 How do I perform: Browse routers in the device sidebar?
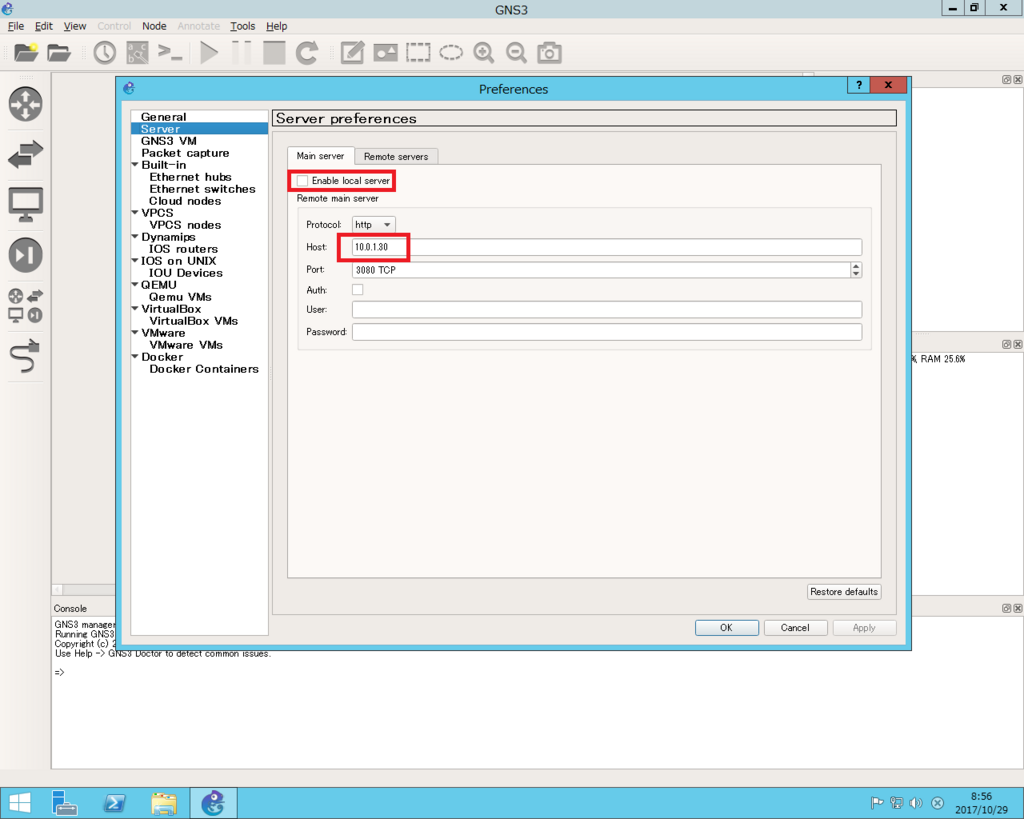pos(25,104)
